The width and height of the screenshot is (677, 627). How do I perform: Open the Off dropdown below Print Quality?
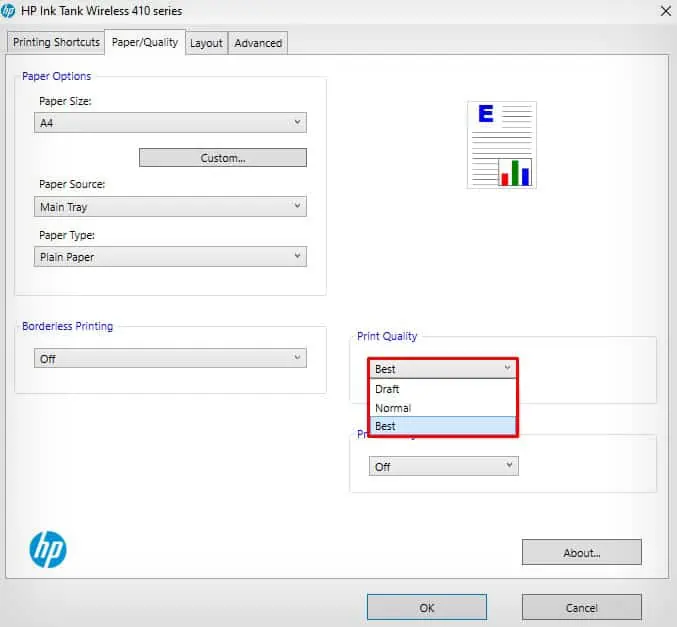[x=444, y=466]
